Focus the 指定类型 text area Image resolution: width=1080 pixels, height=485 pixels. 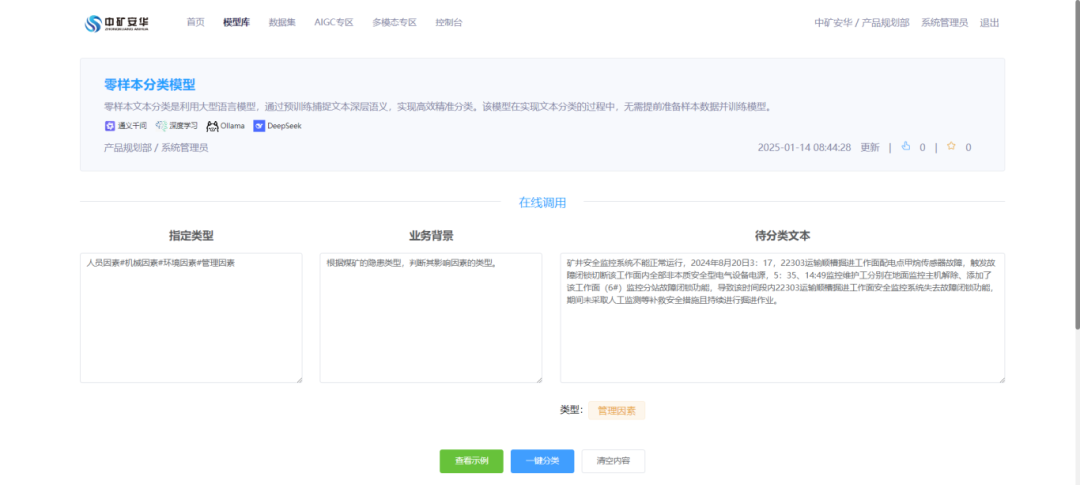pos(191,318)
